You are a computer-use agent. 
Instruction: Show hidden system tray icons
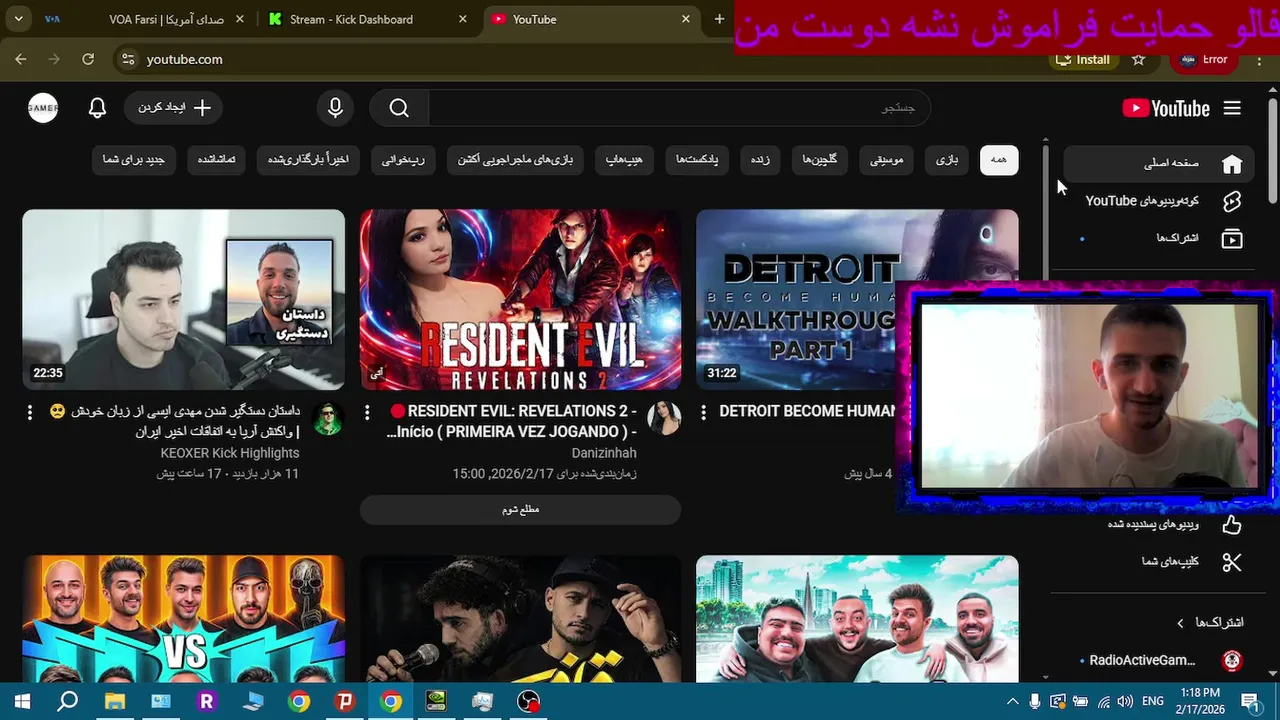tap(1012, 701)
